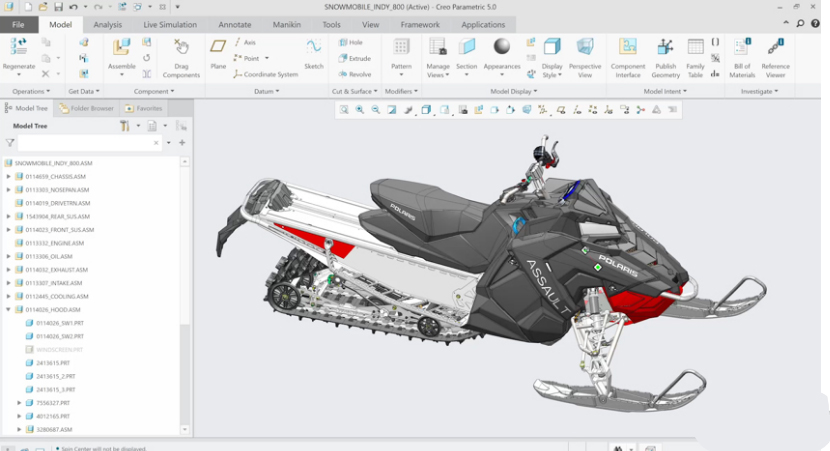830x451 pixels.
Task: Select WINDSCREEN.PRT in the model tree
Action: (59, 350)
